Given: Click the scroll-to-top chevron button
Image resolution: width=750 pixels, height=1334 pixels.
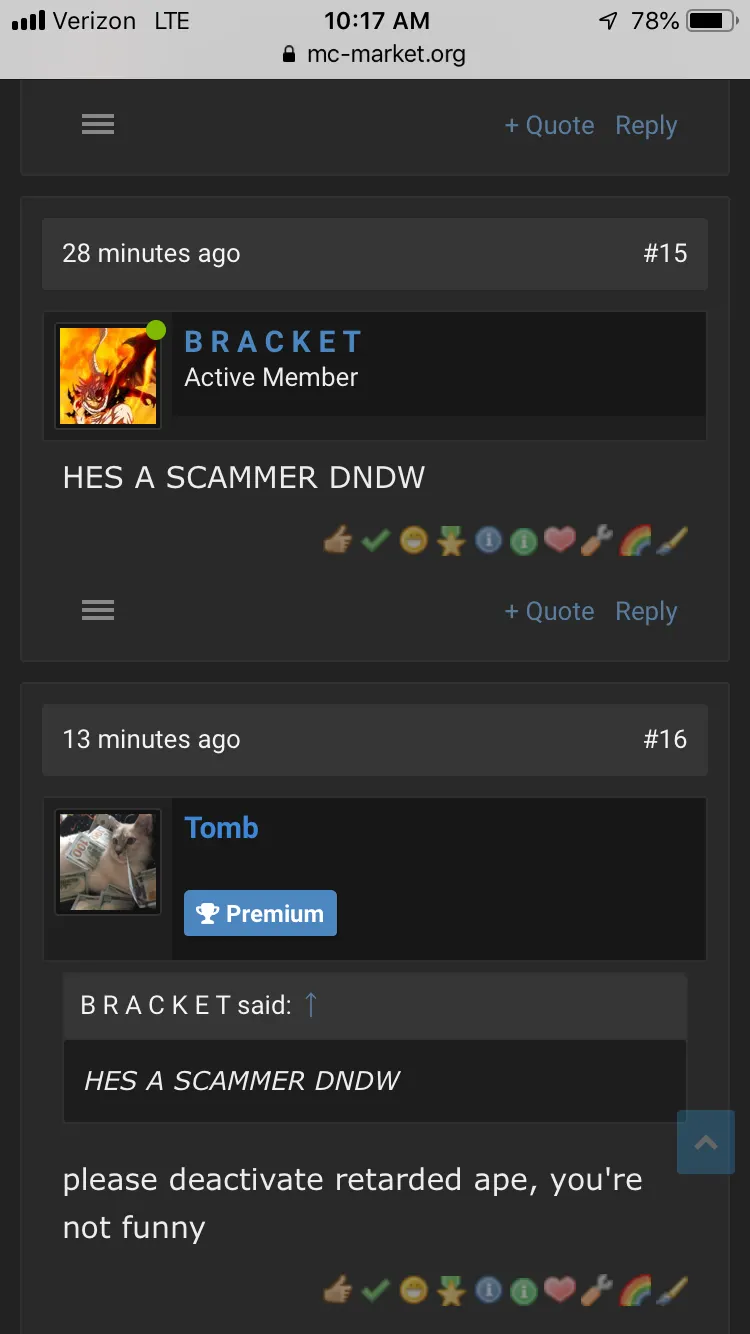Looking at the screenshot, I should point(706,1142).
